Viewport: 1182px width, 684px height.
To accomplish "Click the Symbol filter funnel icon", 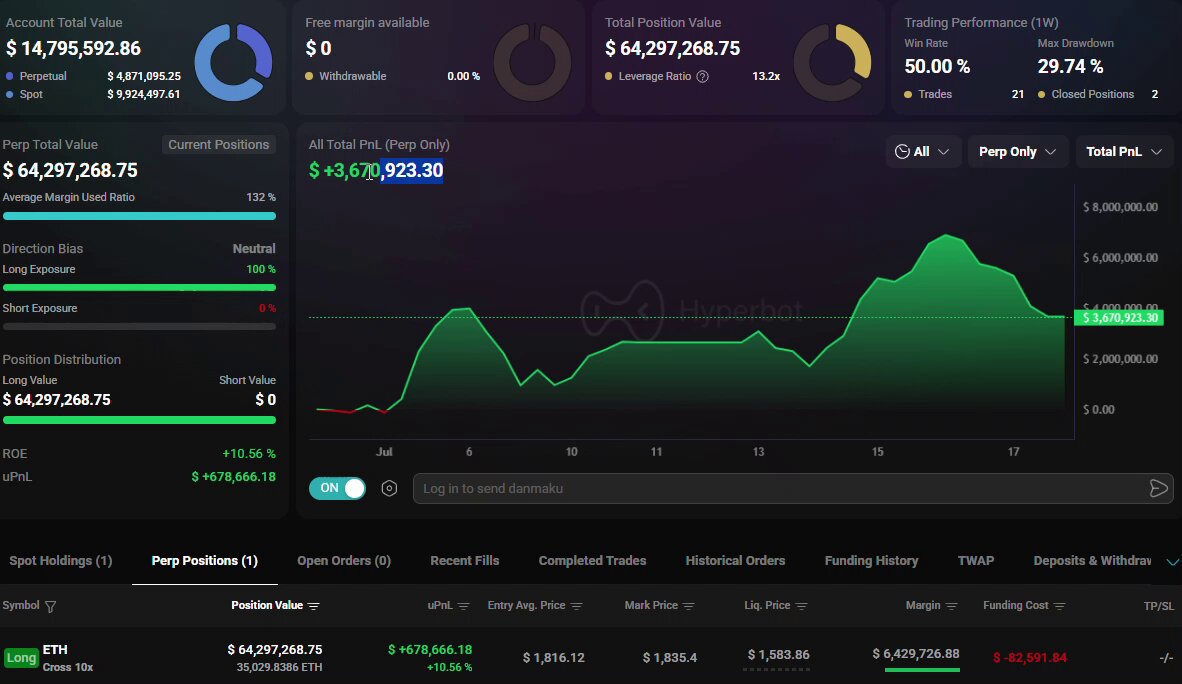I will (x=51, y=606).
